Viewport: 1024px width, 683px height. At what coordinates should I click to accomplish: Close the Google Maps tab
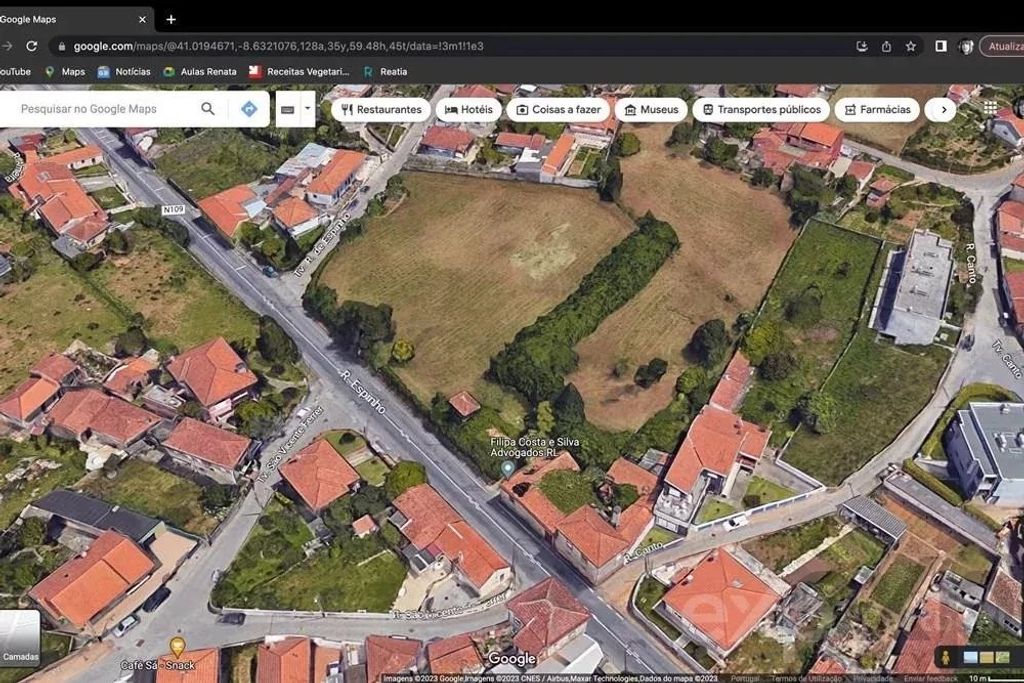[142, 20]
